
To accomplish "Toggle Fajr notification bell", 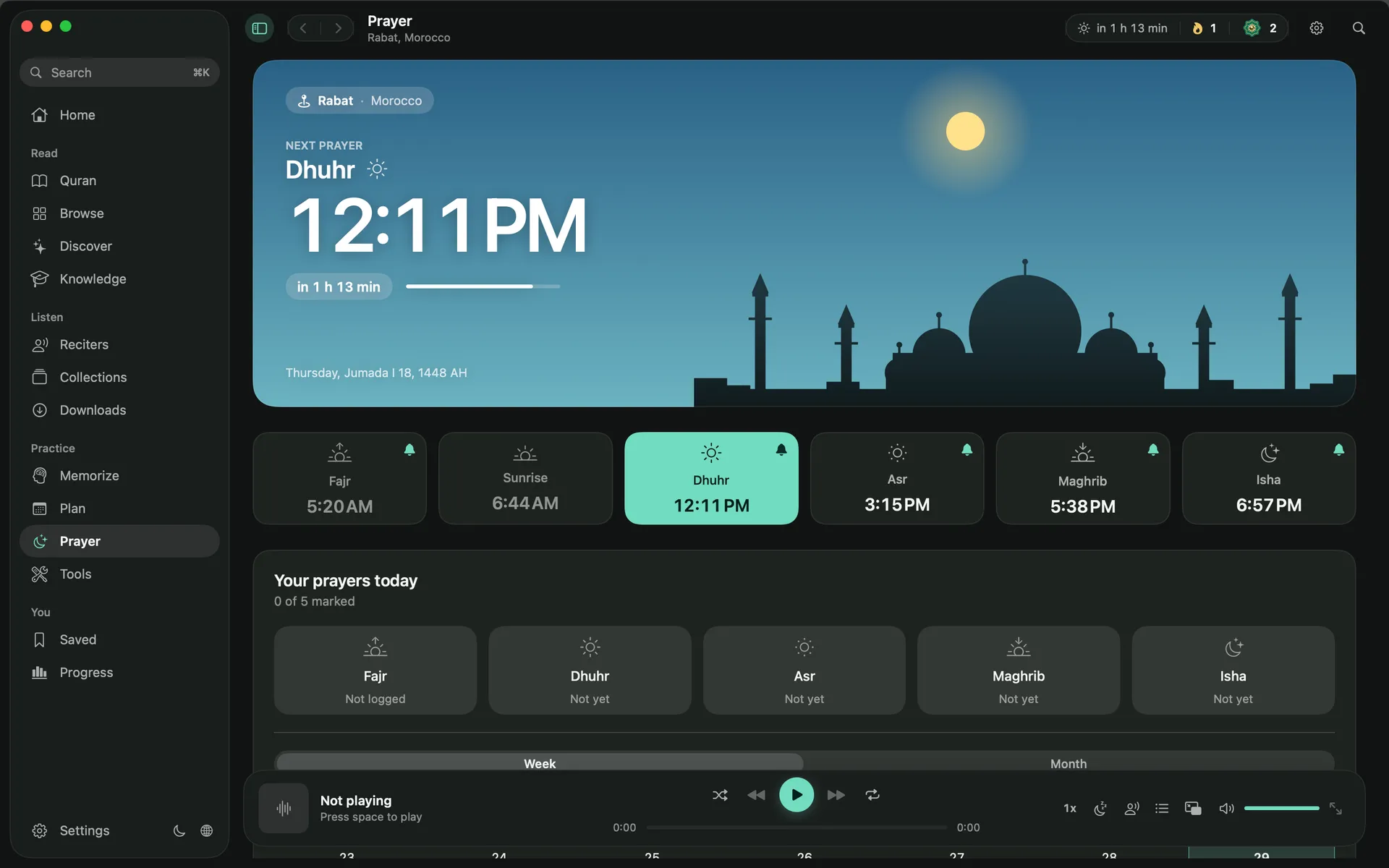I will coord(409,450).
